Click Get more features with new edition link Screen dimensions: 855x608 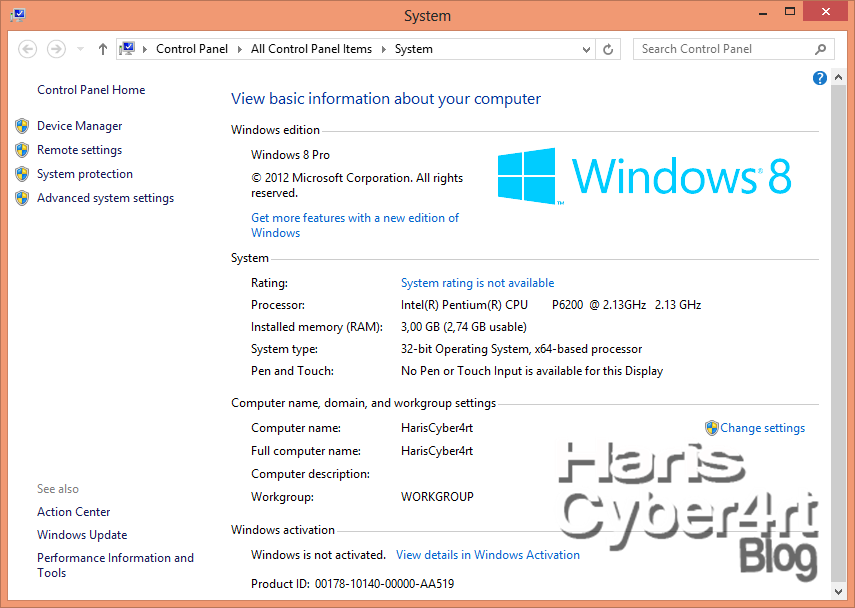coord(354,225)
